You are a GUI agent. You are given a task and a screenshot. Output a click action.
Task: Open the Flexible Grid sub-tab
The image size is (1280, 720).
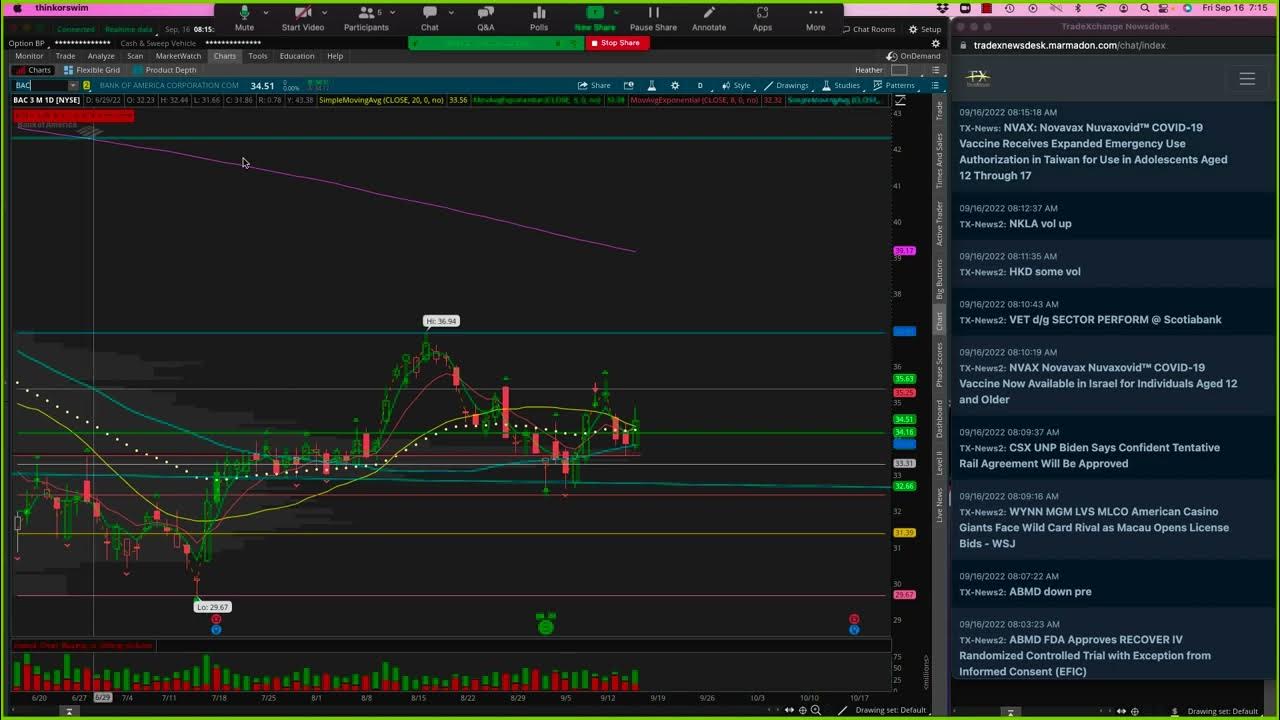(x=92, y=70)
